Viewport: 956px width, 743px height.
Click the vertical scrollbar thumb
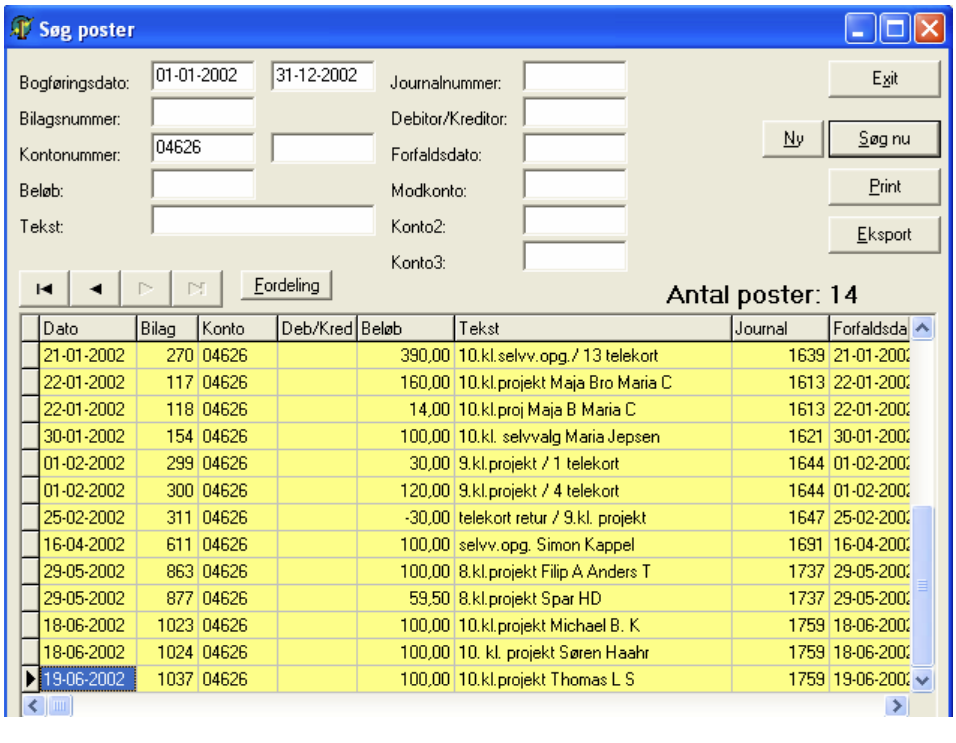coord(922,585)
